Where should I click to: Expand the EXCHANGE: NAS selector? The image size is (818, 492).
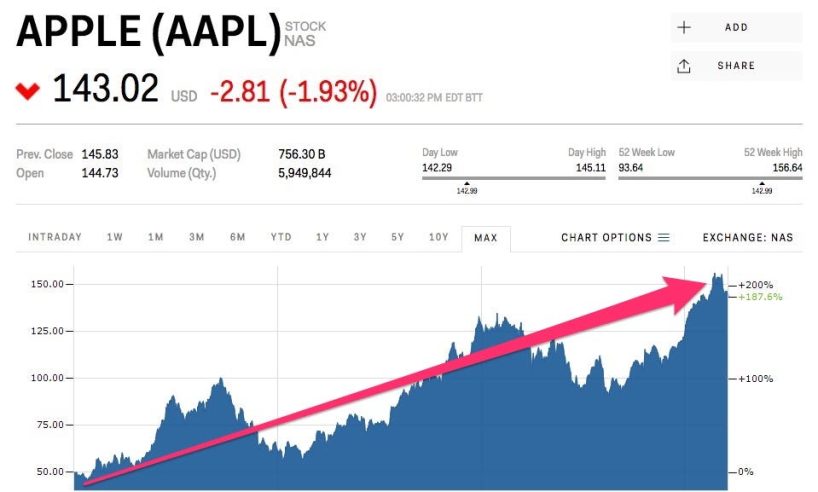tap(747, 238)
